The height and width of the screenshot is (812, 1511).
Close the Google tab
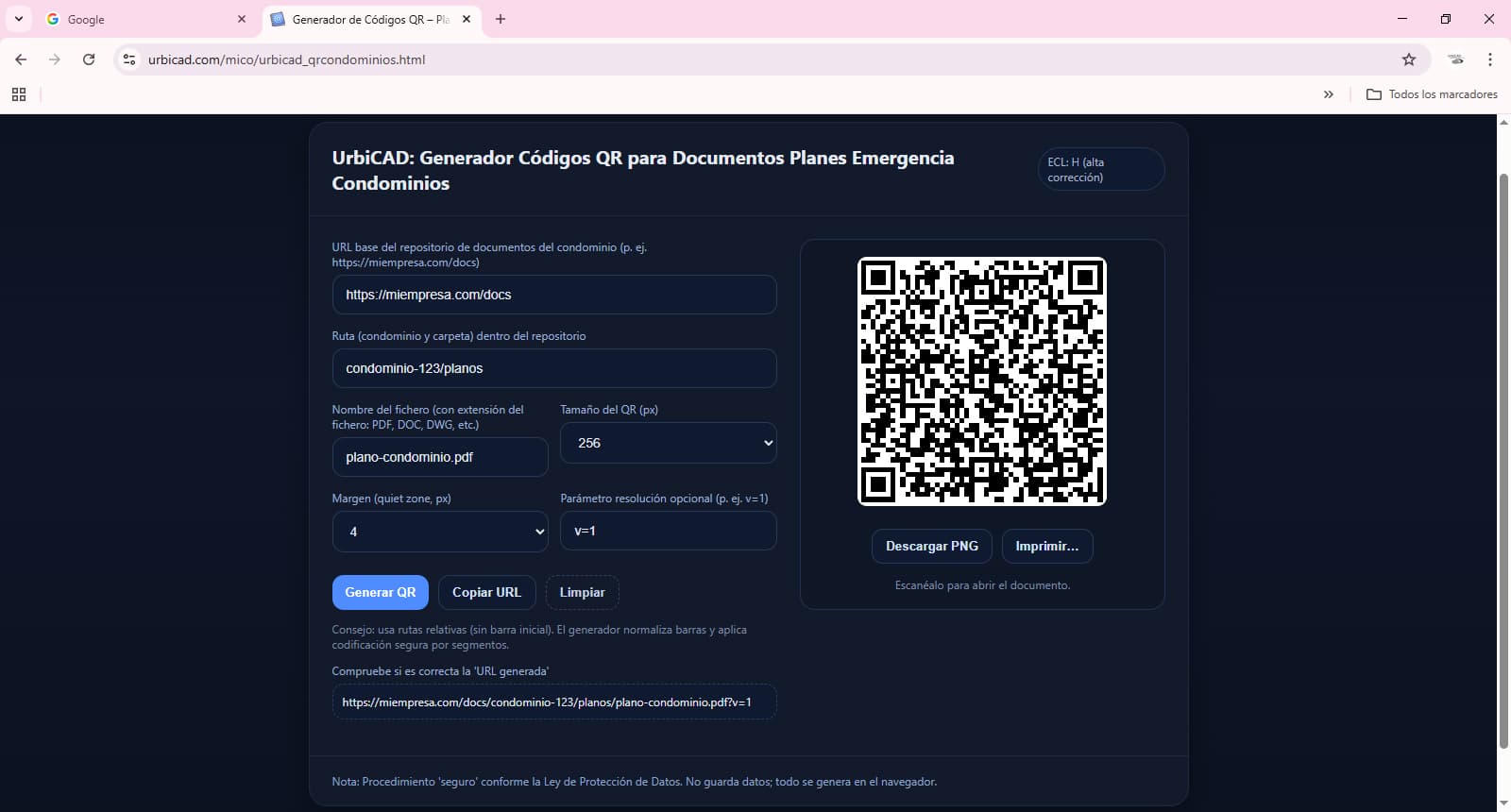coord(242,19)
